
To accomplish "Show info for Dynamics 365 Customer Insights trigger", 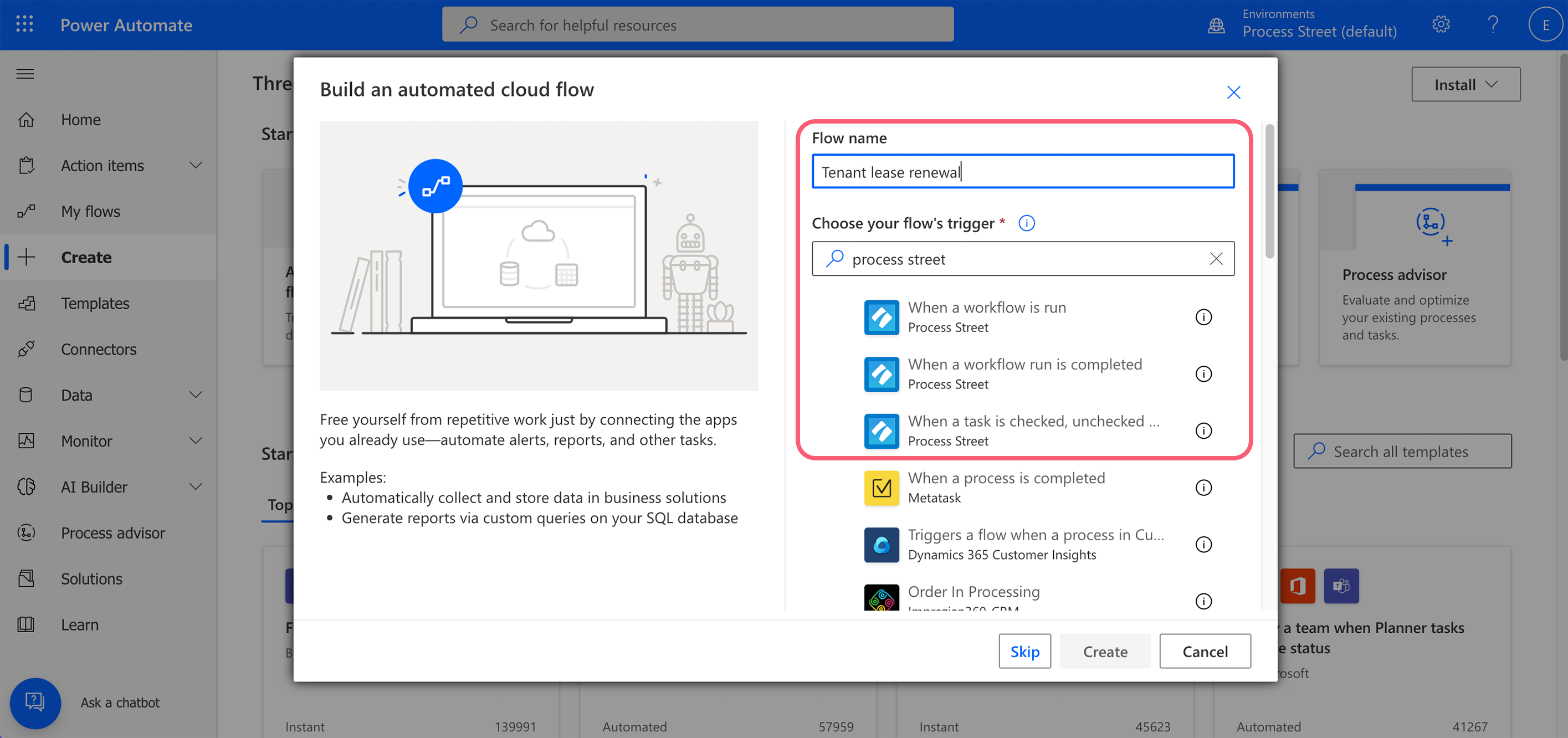I will 1203,545.
